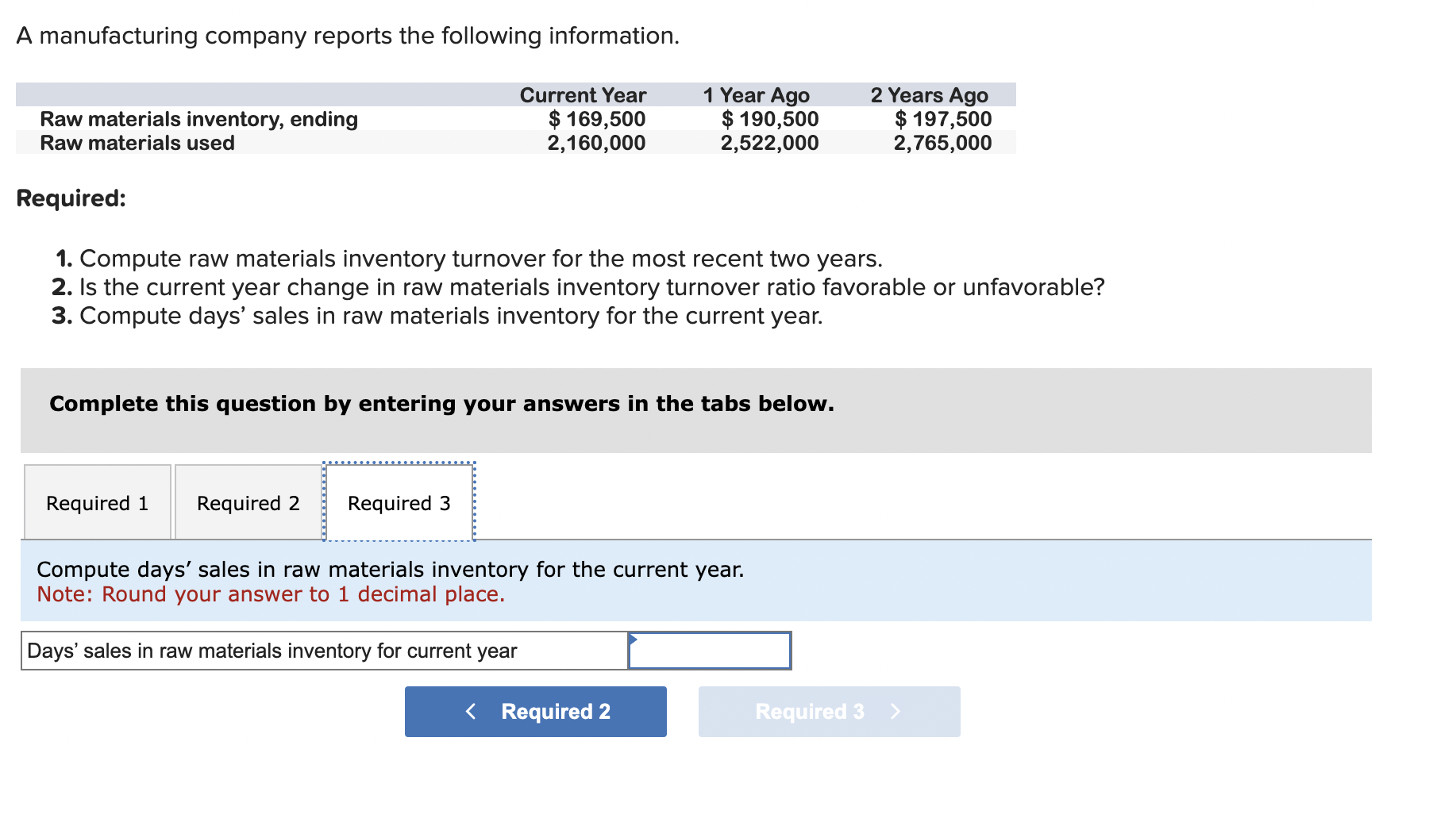The width and height of the screenshot is (1456, 822).
Task: Click the right chevron on Required 3 button
Action: [x=896, y=712]
